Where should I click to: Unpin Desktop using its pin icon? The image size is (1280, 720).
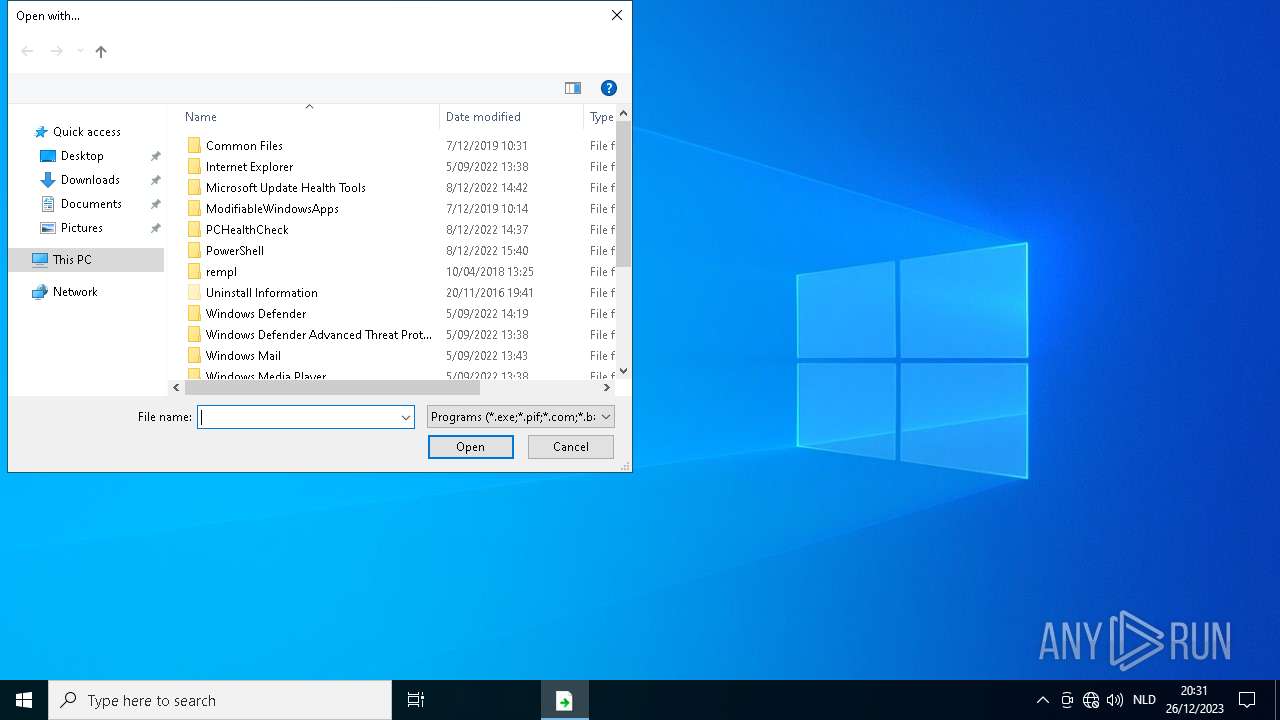pyautogui.click(x=155, y=156)
